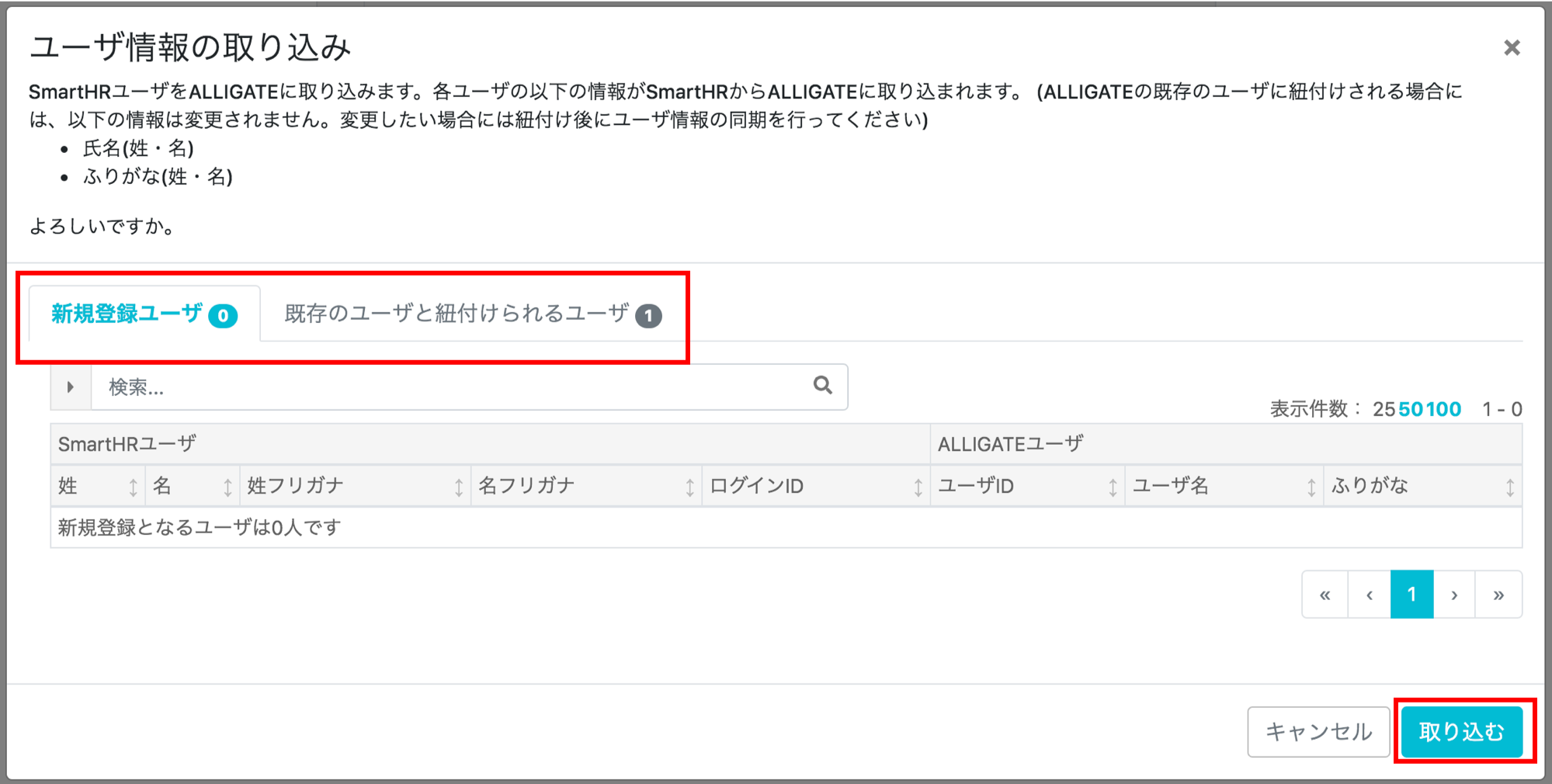Click the ふりがな(姓・名) bullet item
This screenshot has width=1552, height=784.
(158, 177)
